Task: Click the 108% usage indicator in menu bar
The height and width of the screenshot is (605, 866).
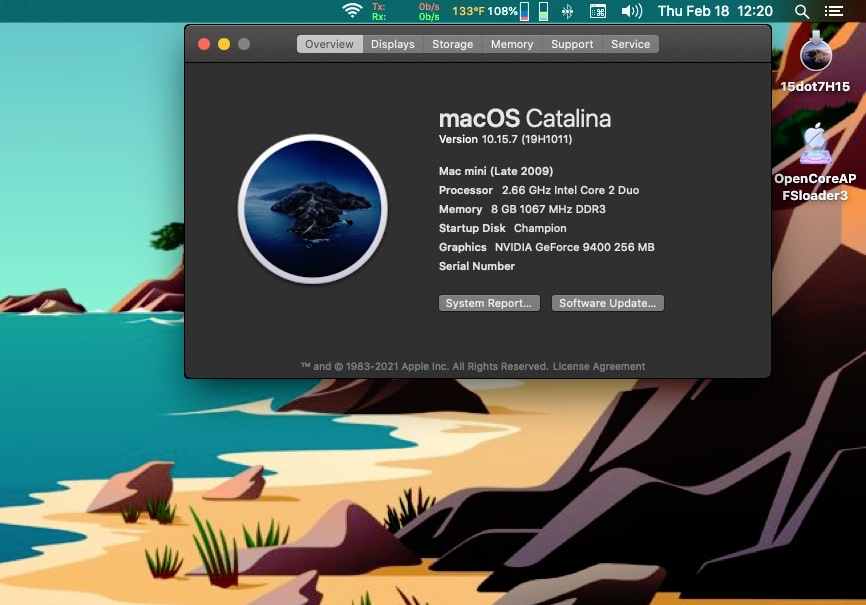Action: click(x=502, y=11)
